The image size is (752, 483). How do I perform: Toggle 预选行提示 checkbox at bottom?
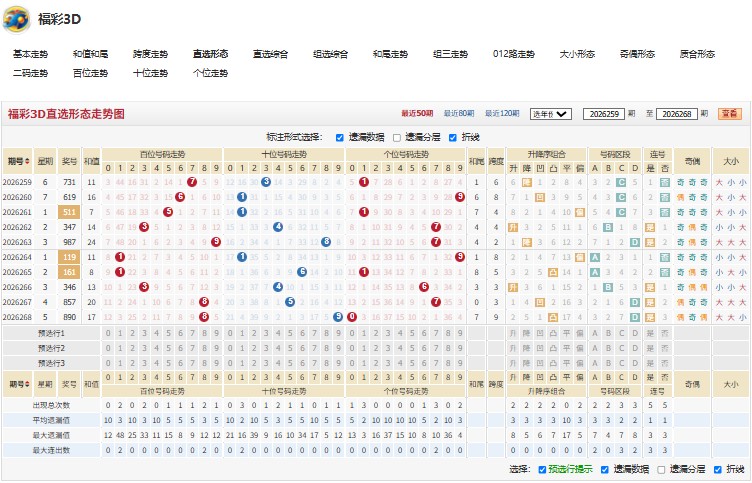coord(542,470)
